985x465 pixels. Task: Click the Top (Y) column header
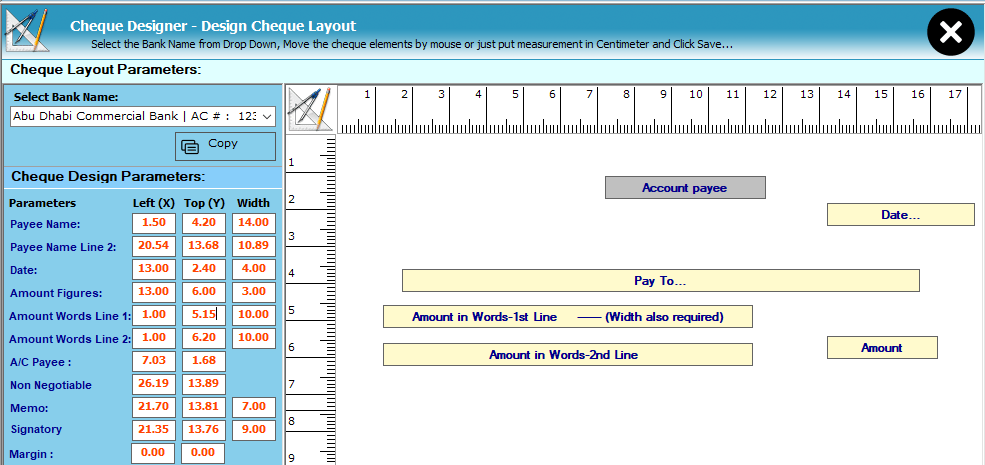click(x=204, y=203)
